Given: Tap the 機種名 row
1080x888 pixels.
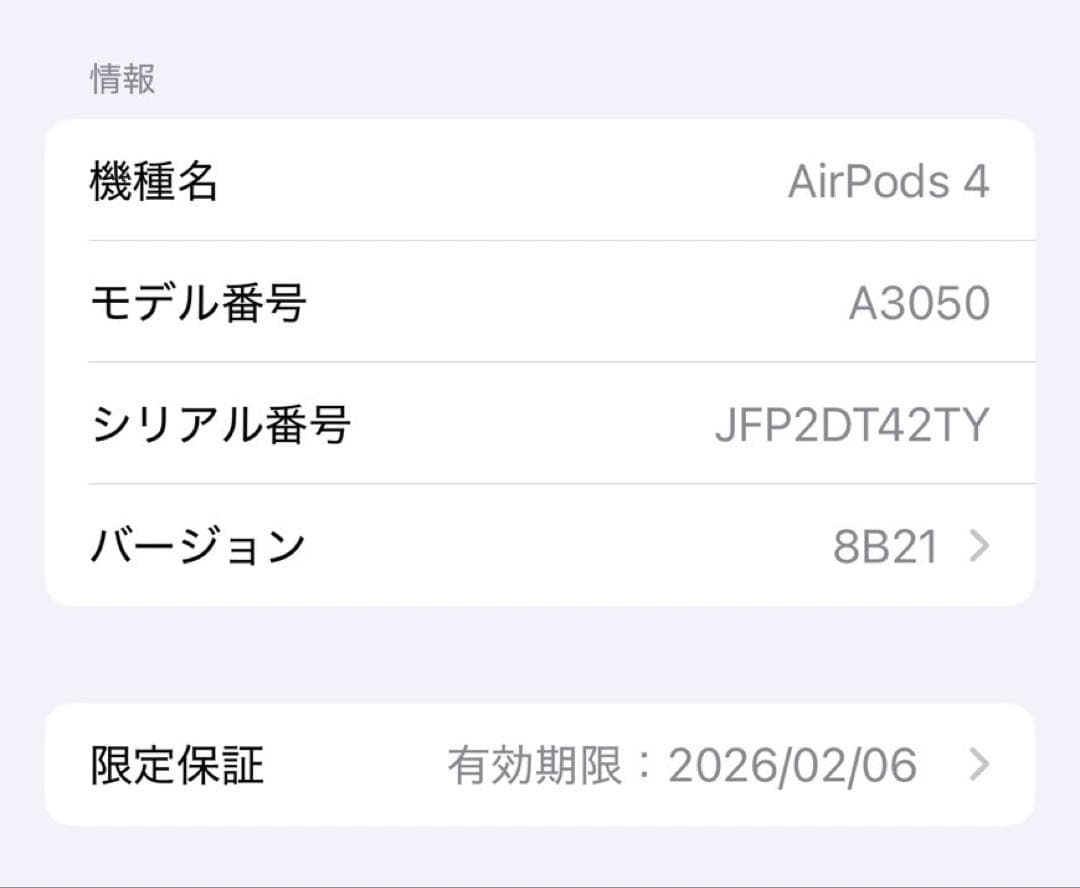Looking at the screenshot, I should [x=540, y=181].
